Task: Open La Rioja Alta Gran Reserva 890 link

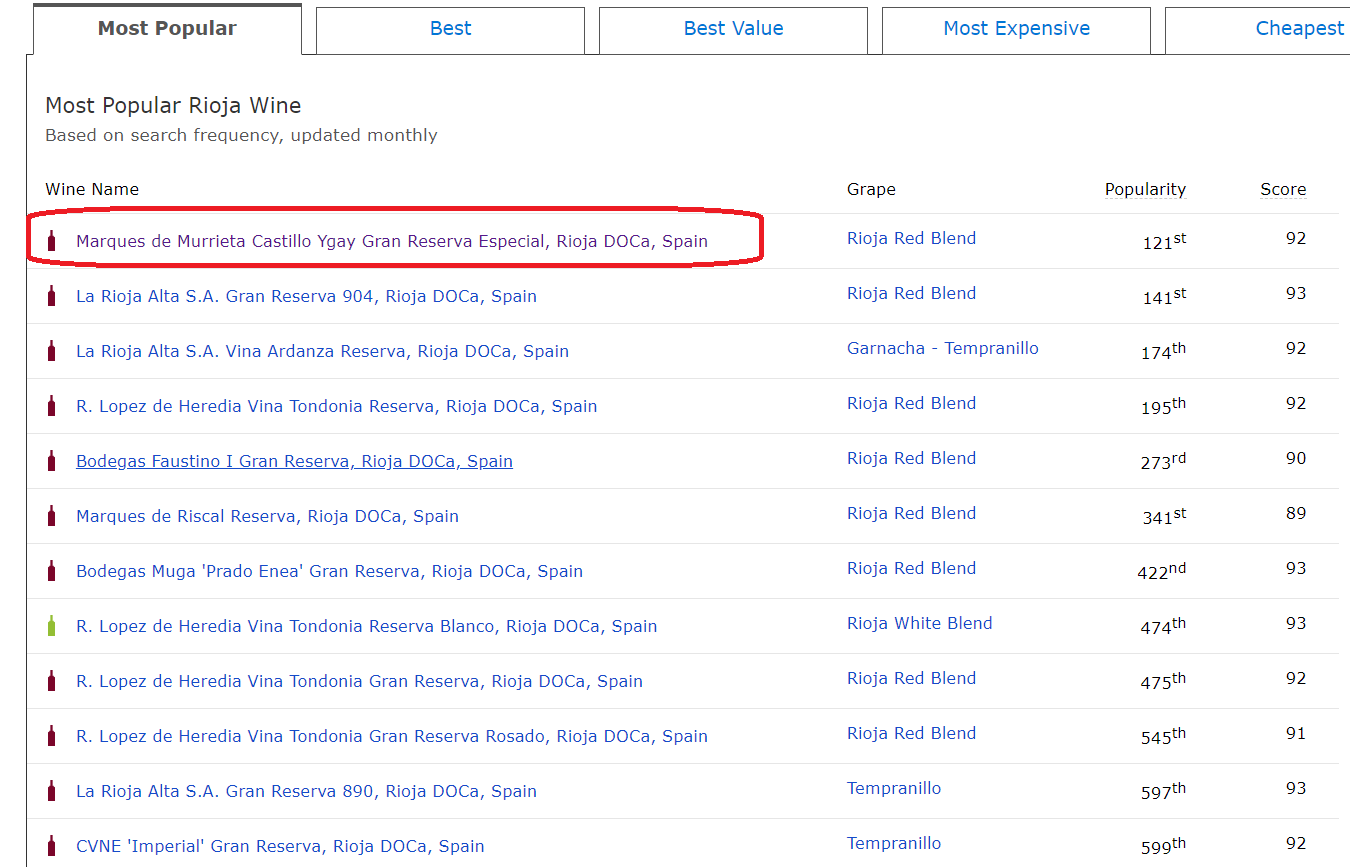Action: click(x=306, y=791)
